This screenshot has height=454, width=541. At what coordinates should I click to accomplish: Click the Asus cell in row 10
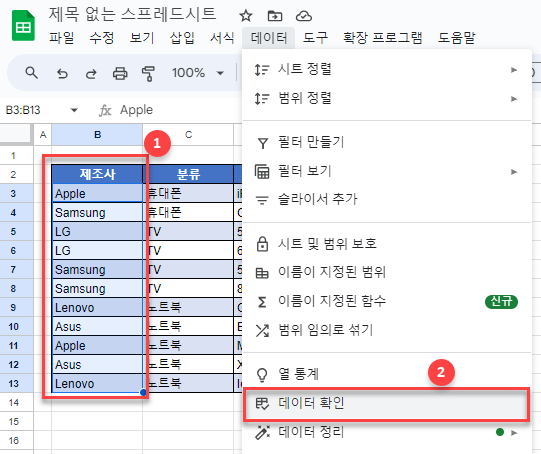97,326
